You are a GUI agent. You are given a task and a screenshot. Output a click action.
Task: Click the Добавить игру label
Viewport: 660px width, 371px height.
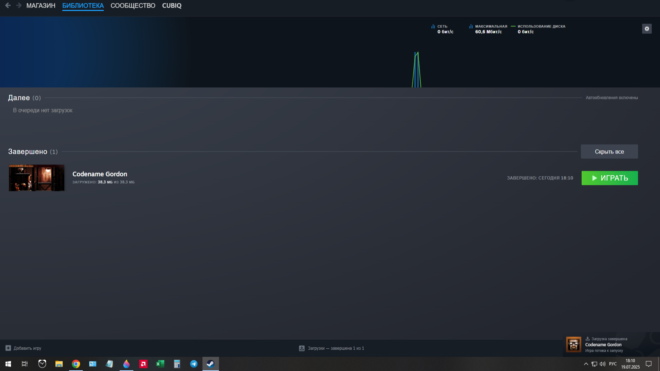[x=27, y=348]
